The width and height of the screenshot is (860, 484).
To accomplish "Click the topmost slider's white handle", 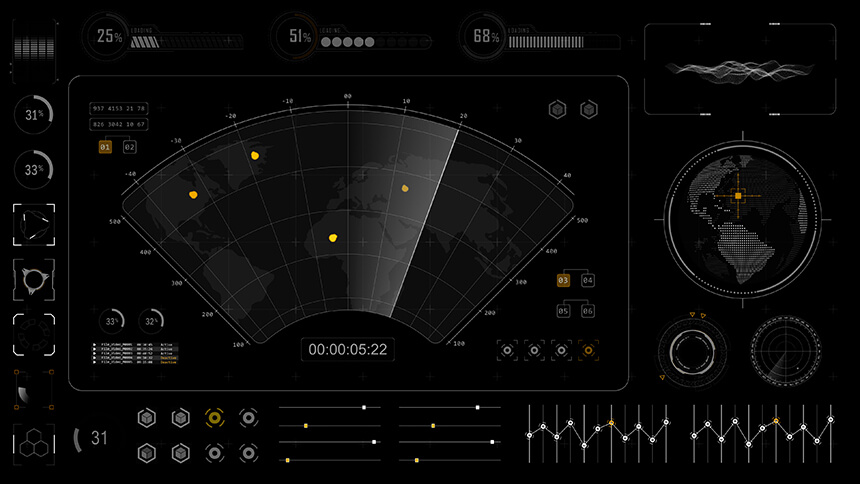I will 364,408.
